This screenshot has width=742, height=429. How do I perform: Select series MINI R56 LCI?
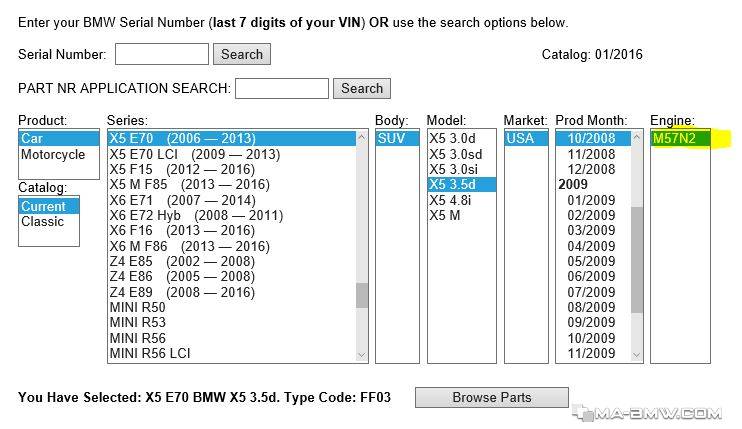pos(232,353)
